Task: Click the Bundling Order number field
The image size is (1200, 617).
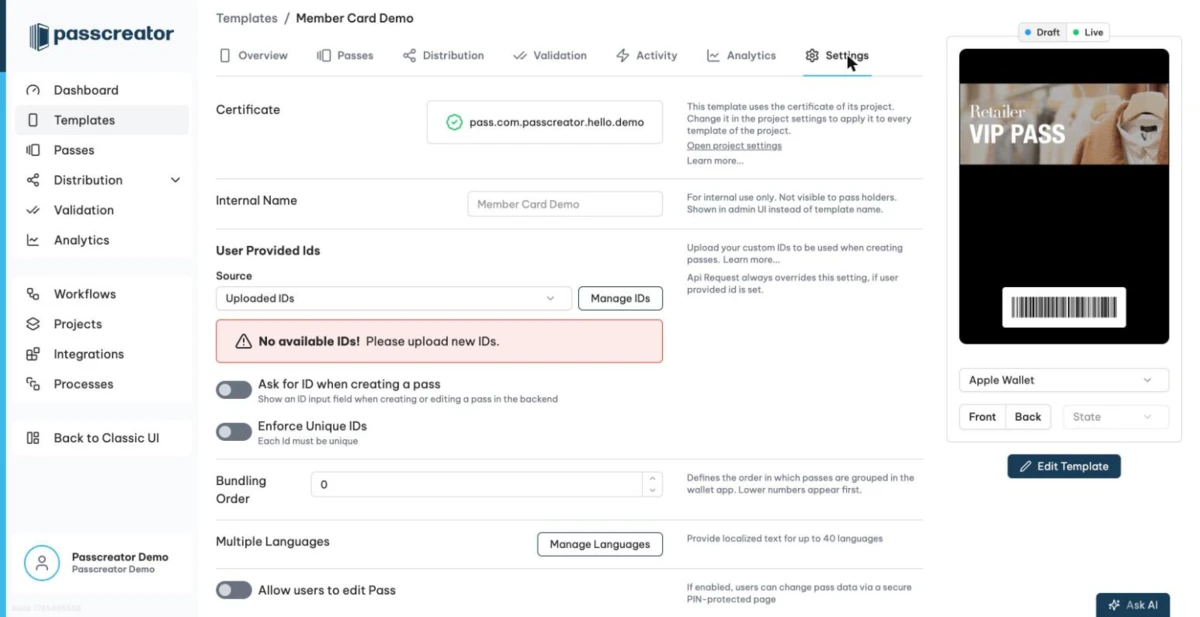Action: coord(478,484)
